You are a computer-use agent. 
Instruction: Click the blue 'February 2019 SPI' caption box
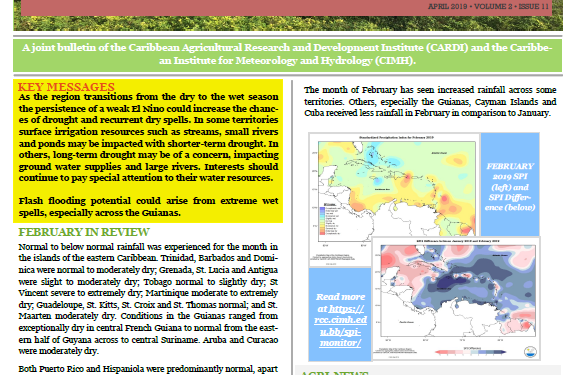click(x=510, y=184)
